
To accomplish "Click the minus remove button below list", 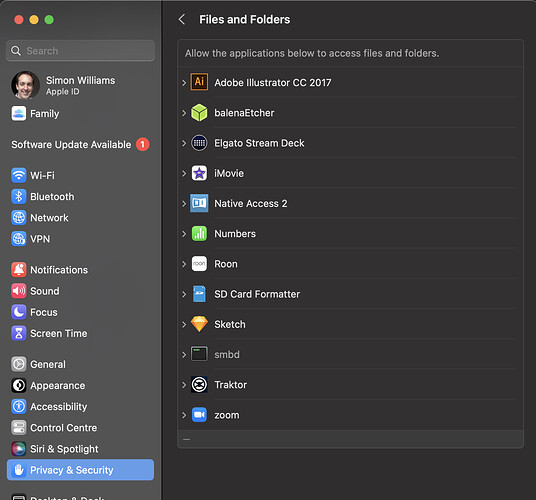I will point(186,439).
